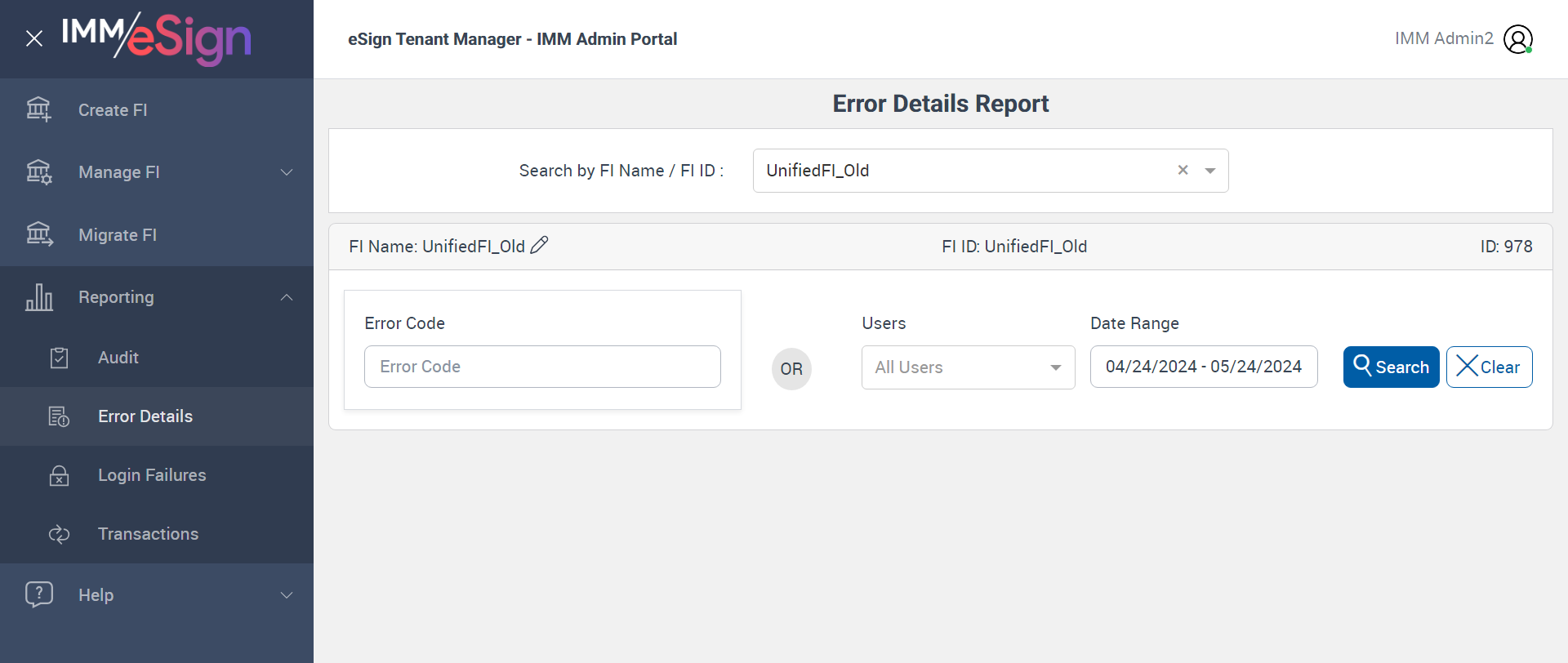Collapse the Reporting menu section
1568x663 pixels.
[287, 297]
